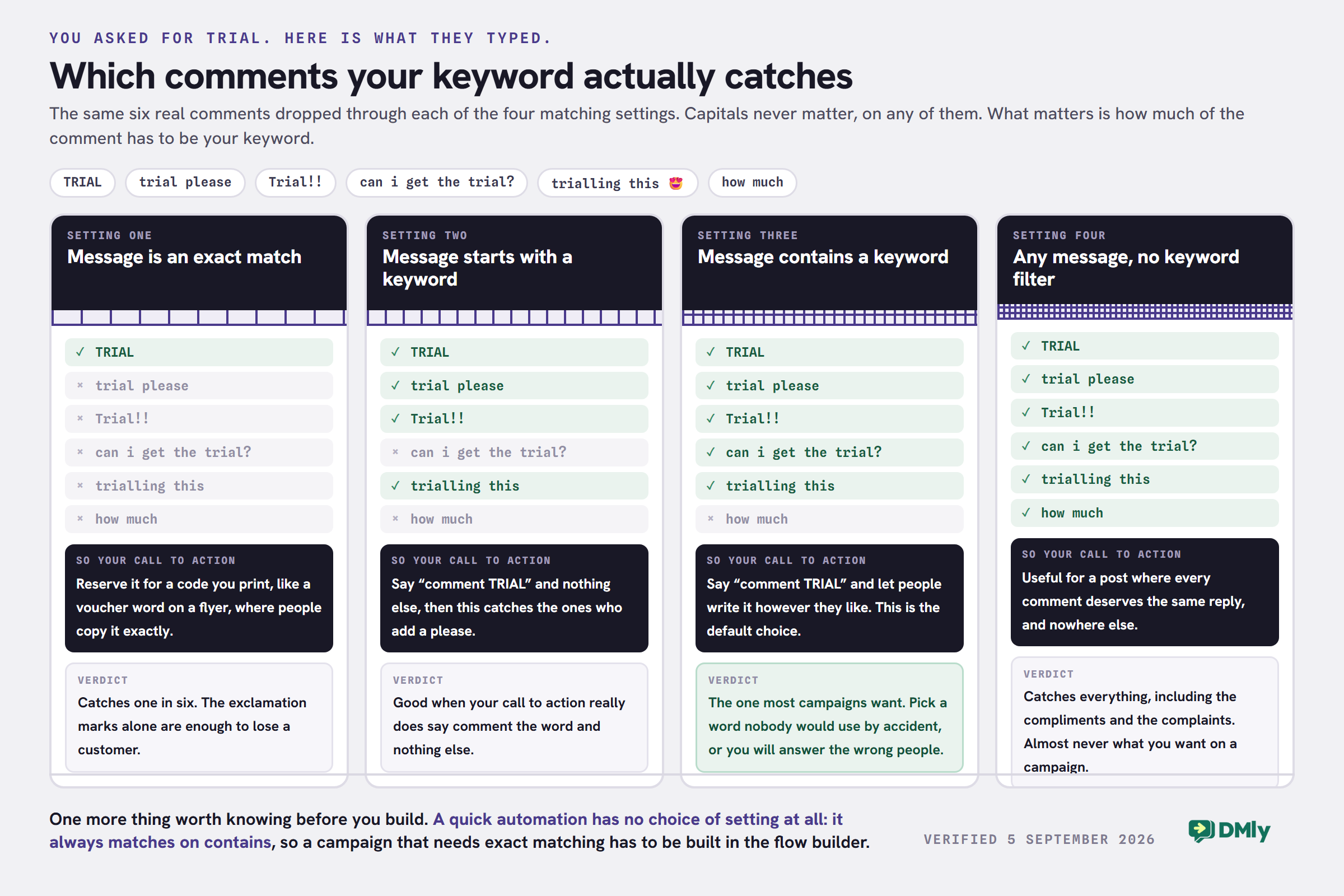Click 'Trial!!' row in Setting One

coord(199,419)
